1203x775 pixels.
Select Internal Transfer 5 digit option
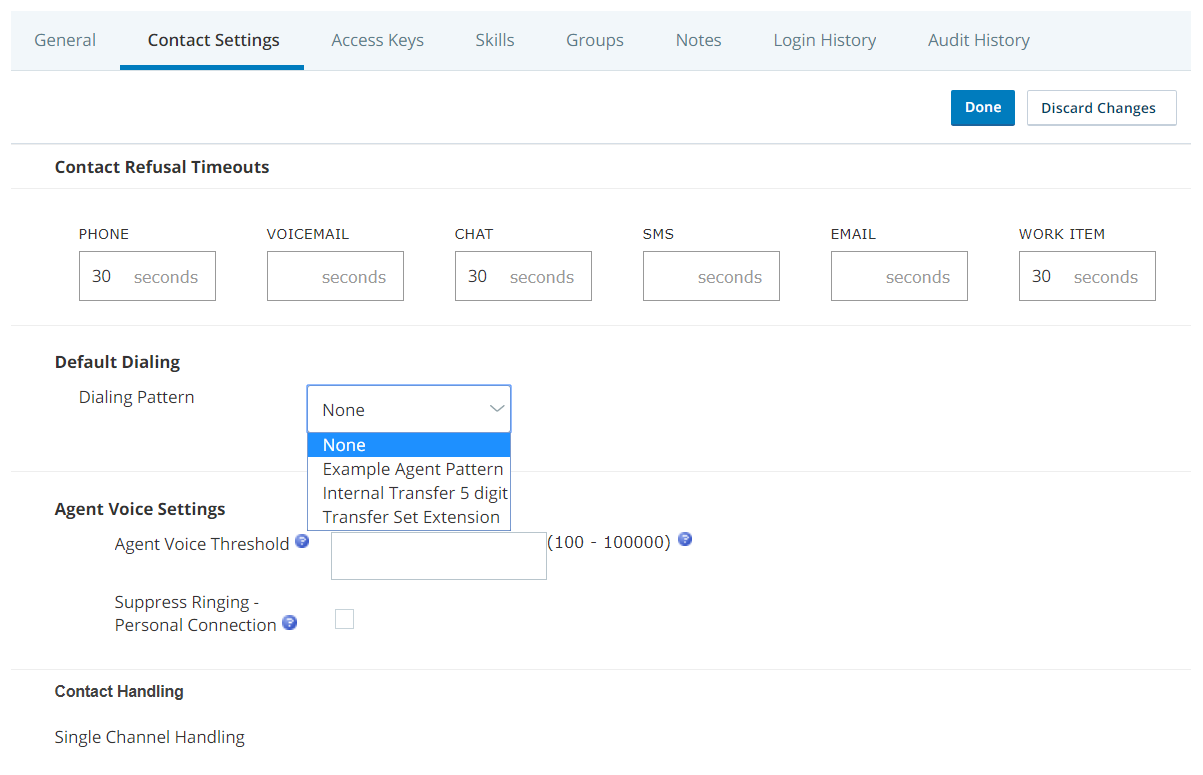tap(409, 493)
